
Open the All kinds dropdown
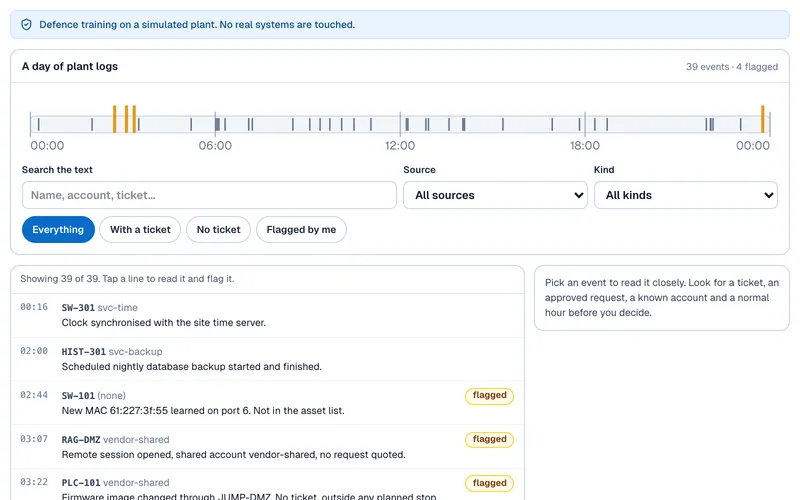pyautogui.click(x=686, y=195)
